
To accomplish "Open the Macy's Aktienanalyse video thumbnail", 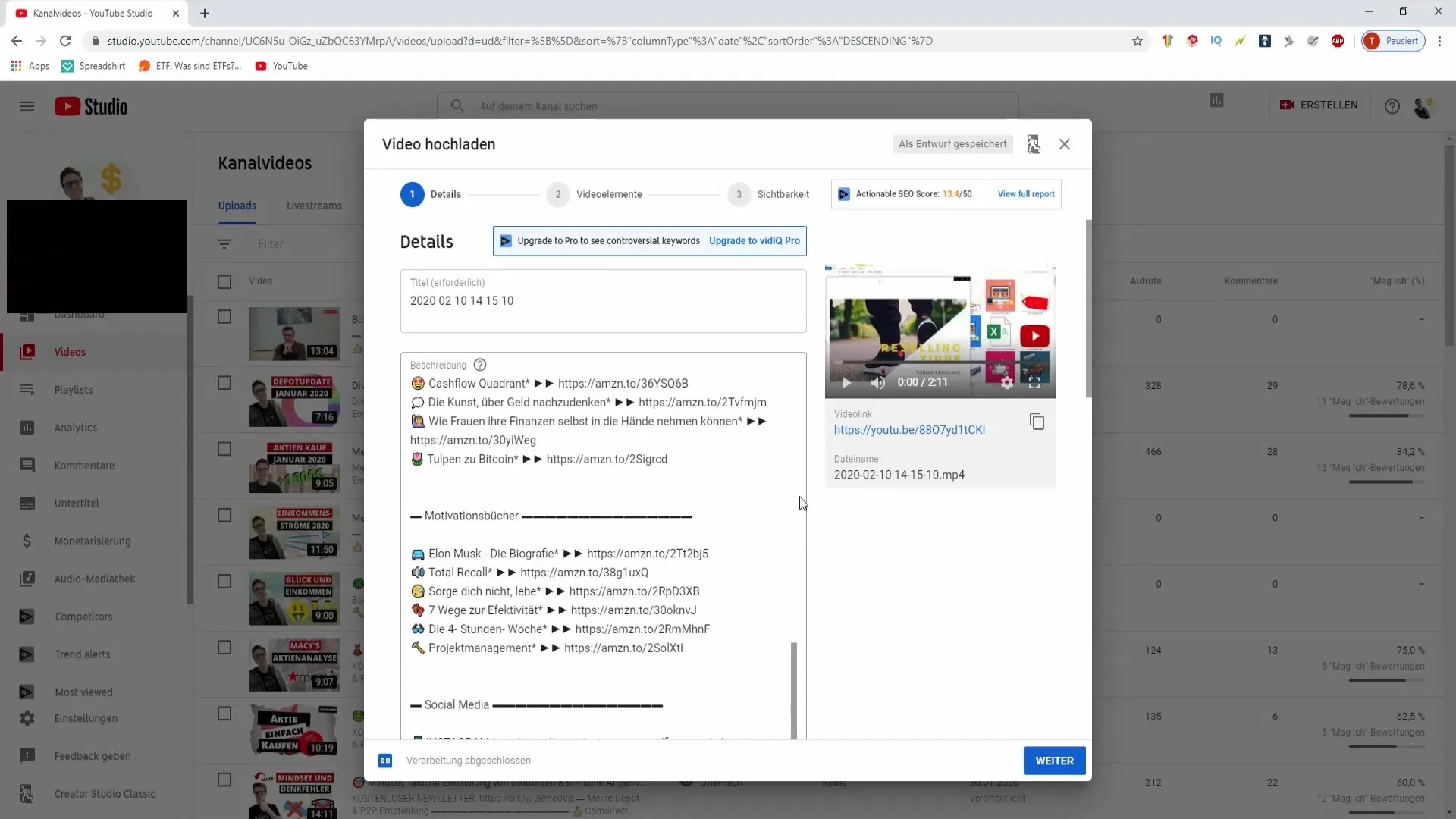I will (x=293, y=664).
